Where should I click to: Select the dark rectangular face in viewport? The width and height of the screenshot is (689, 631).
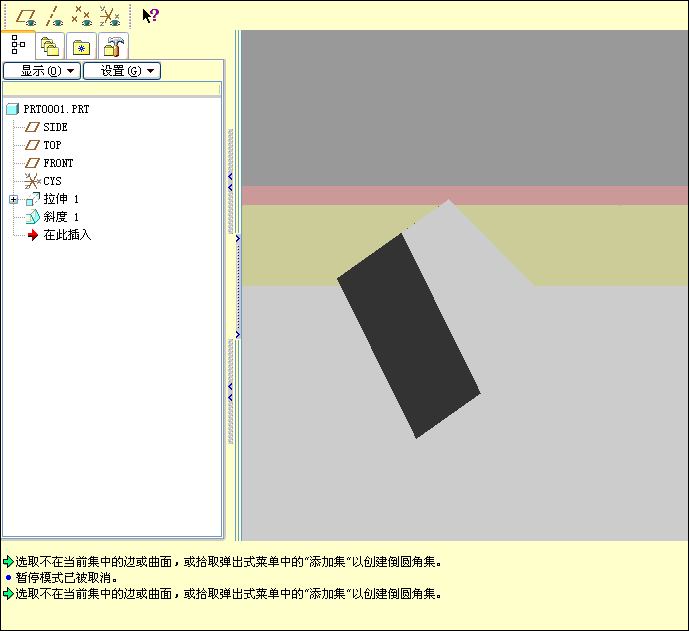coord(409,336)
